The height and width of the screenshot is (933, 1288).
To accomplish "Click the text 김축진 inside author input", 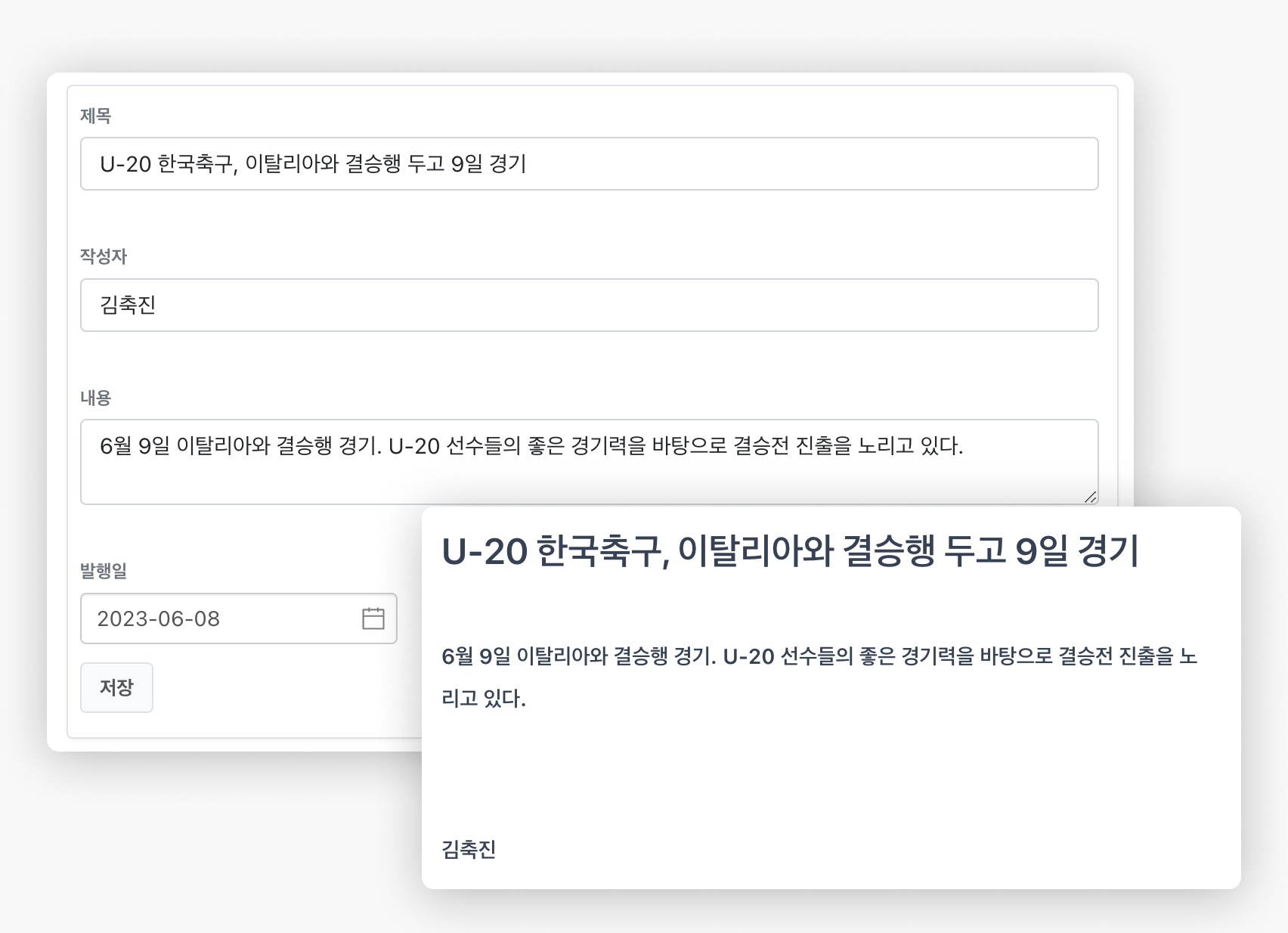I will 128,305.
